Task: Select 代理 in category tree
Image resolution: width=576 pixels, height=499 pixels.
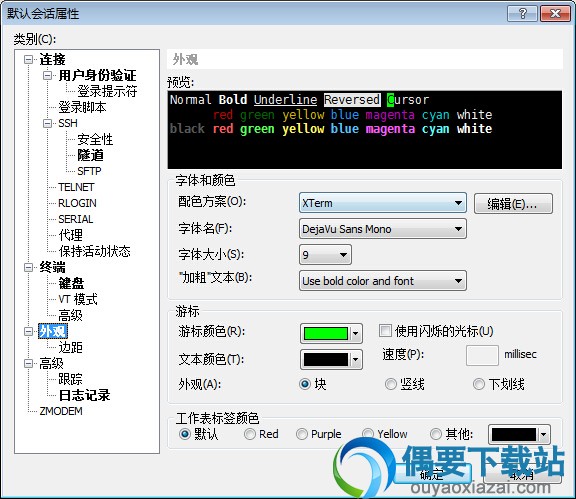Action: 71,235
